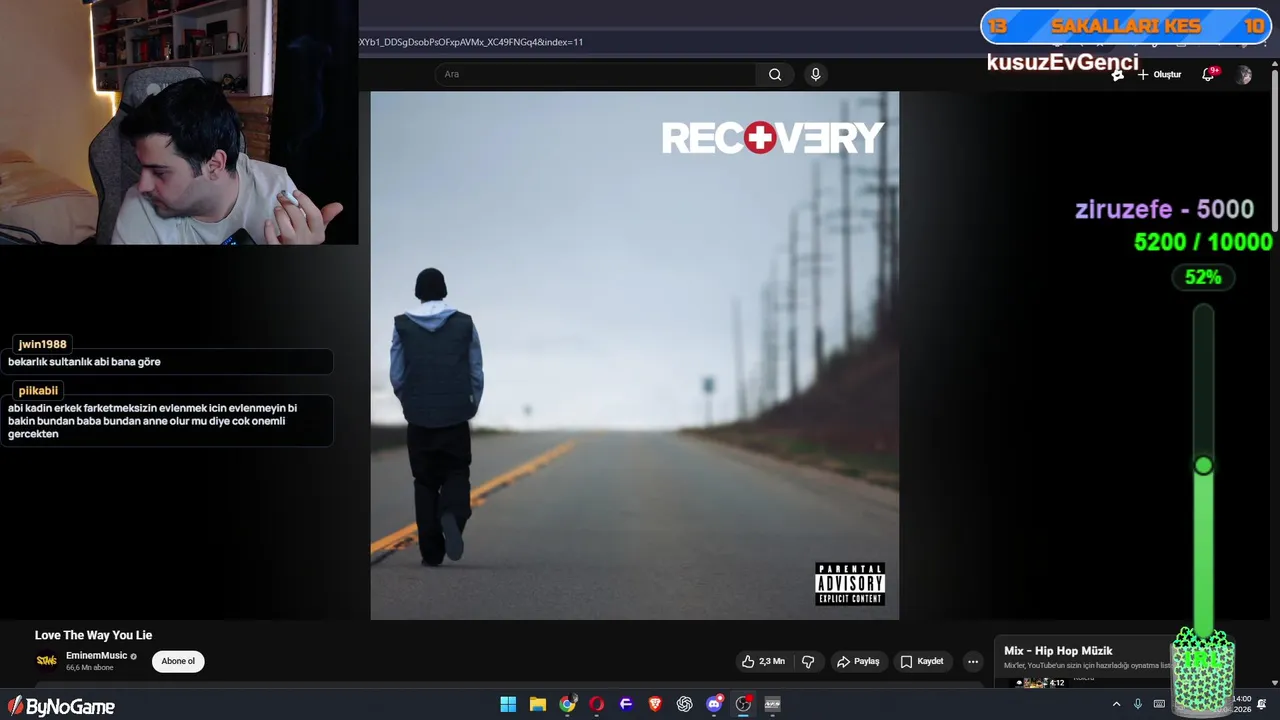The image size is (1280, 720).
Task: Focus the Ara search input field
Action: pyautogui.click(x=596, y=74)
